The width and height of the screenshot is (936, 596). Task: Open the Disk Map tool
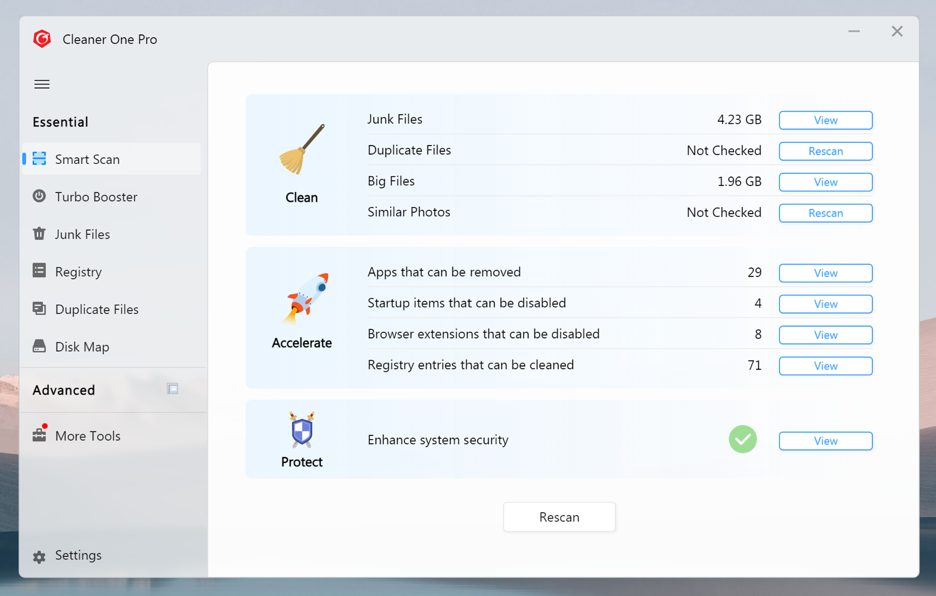[x=82, y=347]
